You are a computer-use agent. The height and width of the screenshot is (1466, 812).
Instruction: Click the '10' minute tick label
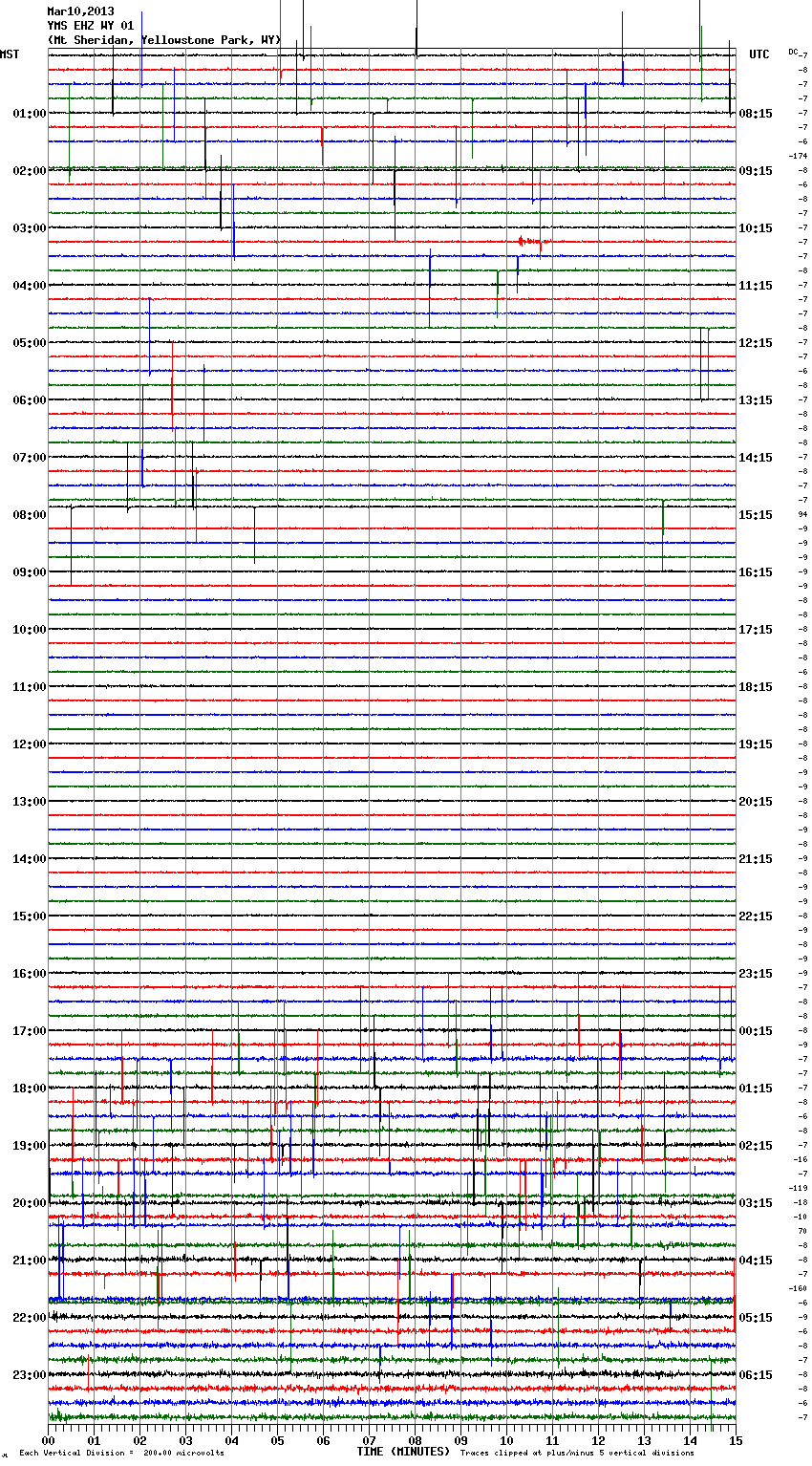coord(506,1440)
